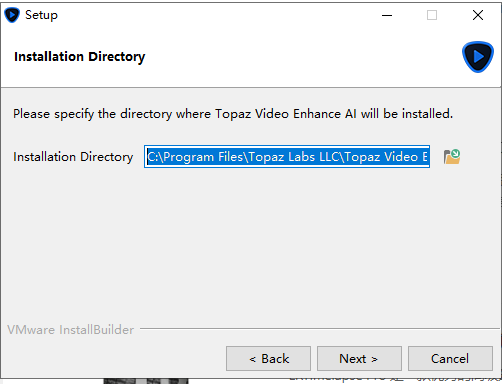Close the Setup window

[478, 15]
